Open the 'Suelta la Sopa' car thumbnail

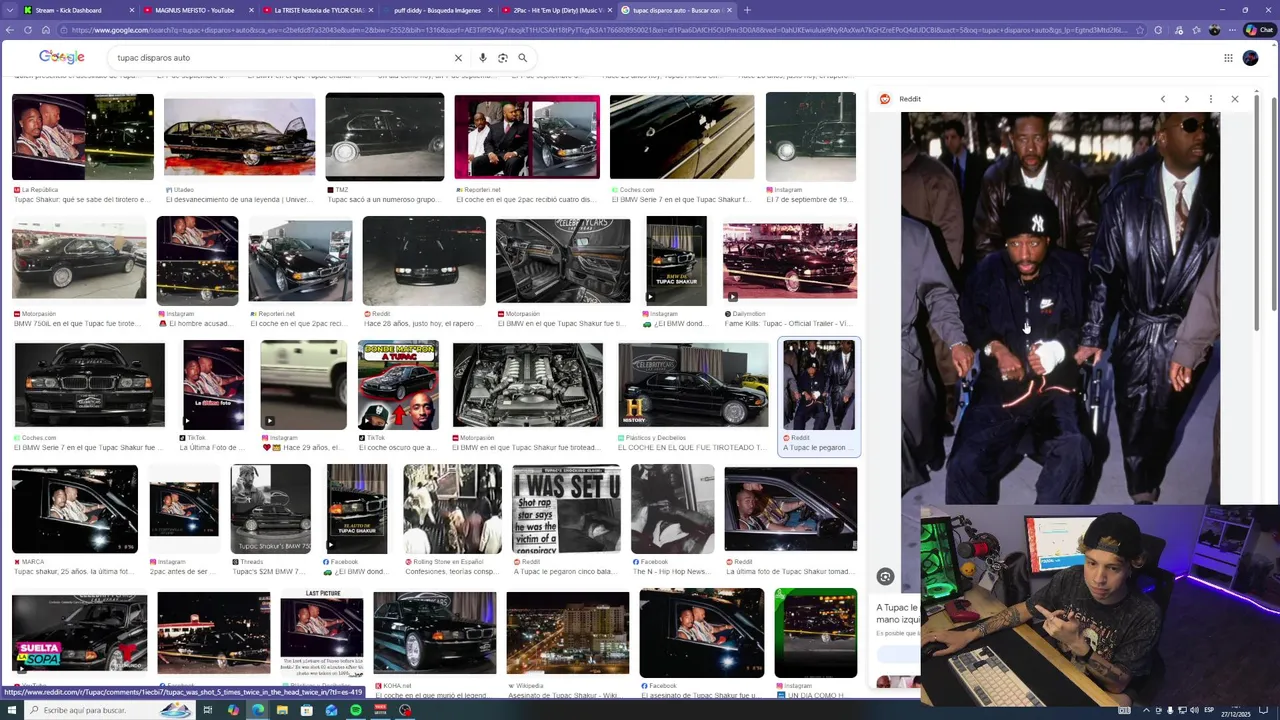click(79, 633)
